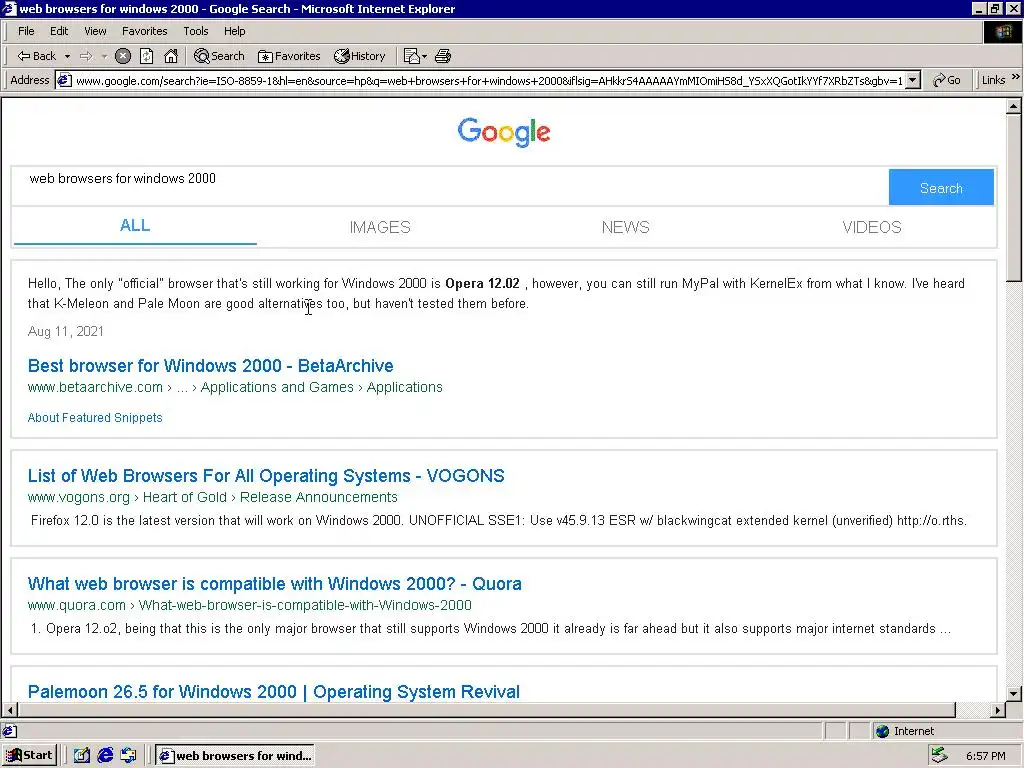1024x768 pixels.
Task: Refresh the page with the Refresh icon
Action: point(146,56)
